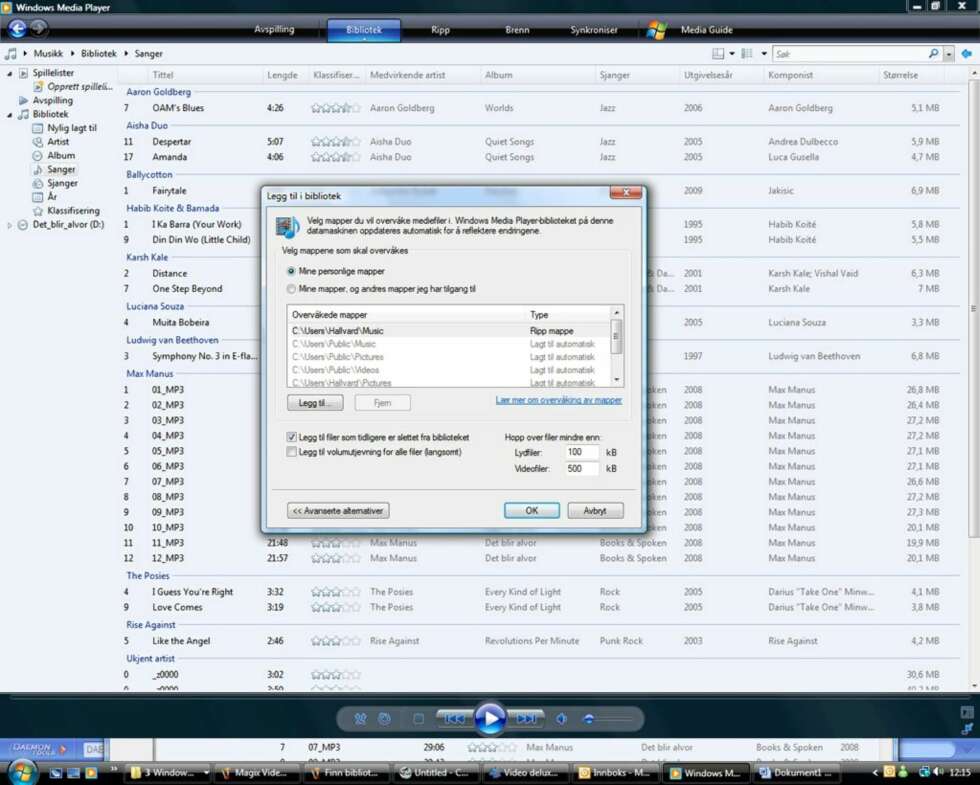Open the Media Guide tab
Image resolution: width=980 pixels, height=785 pixels.
(x=706, y=29)
